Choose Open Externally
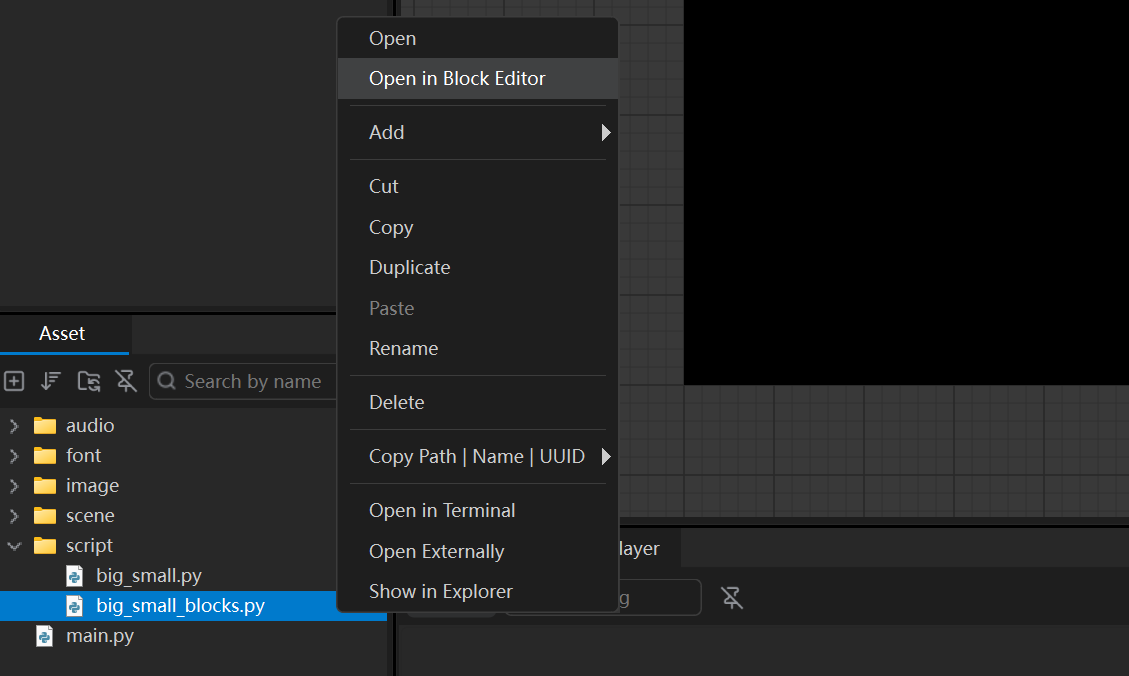This screenshot has width=1129, height=676. click(478, 551)
